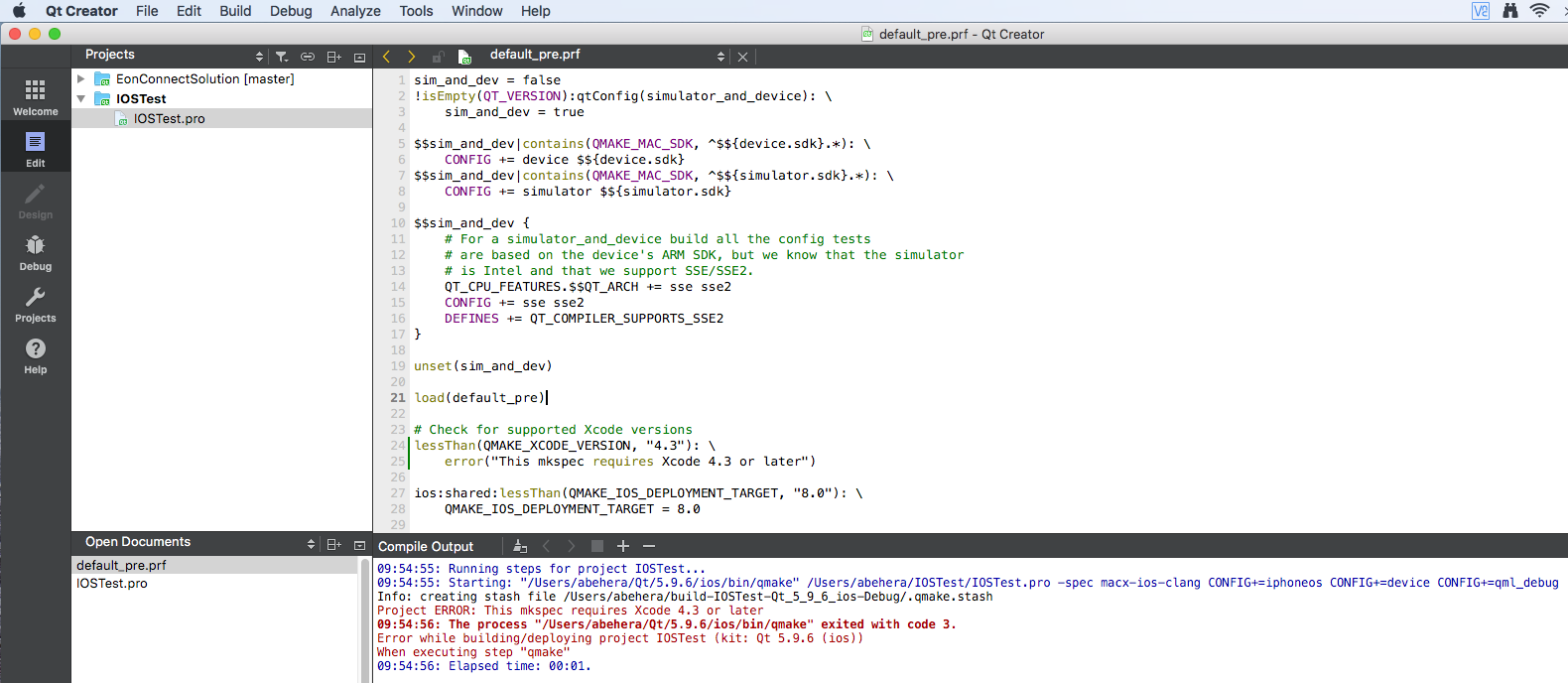Expand the EonConnectSolution project tree
This screenshot has height=683, width=1568.
click(81, 78)
